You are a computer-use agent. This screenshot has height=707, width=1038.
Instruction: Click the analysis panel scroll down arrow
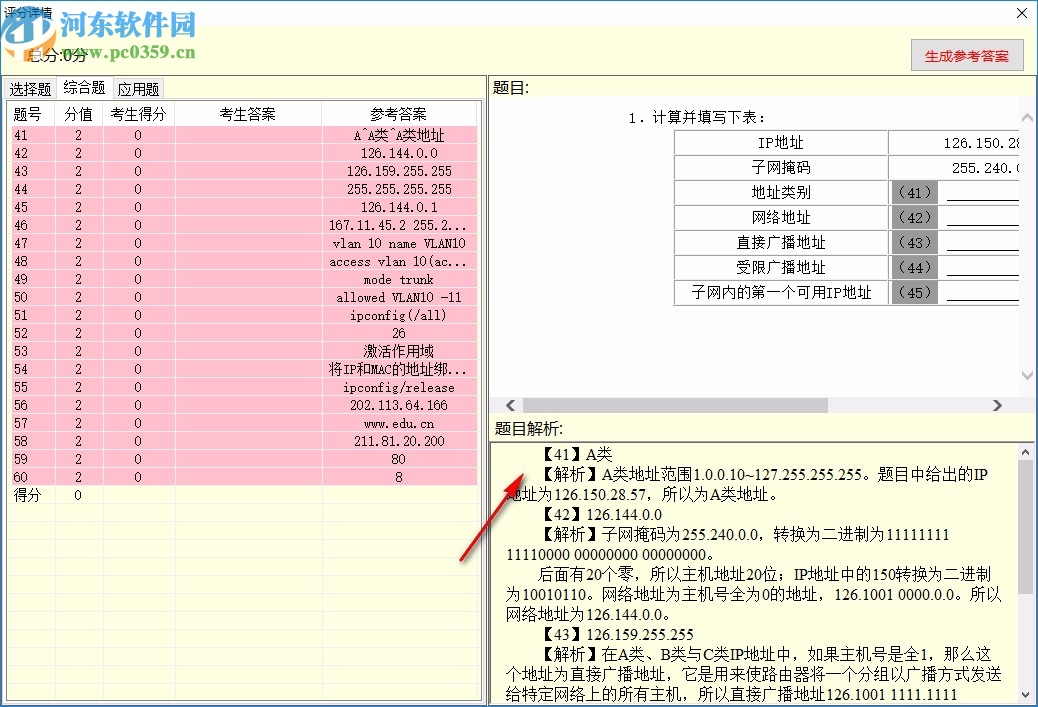(1025, 695)
